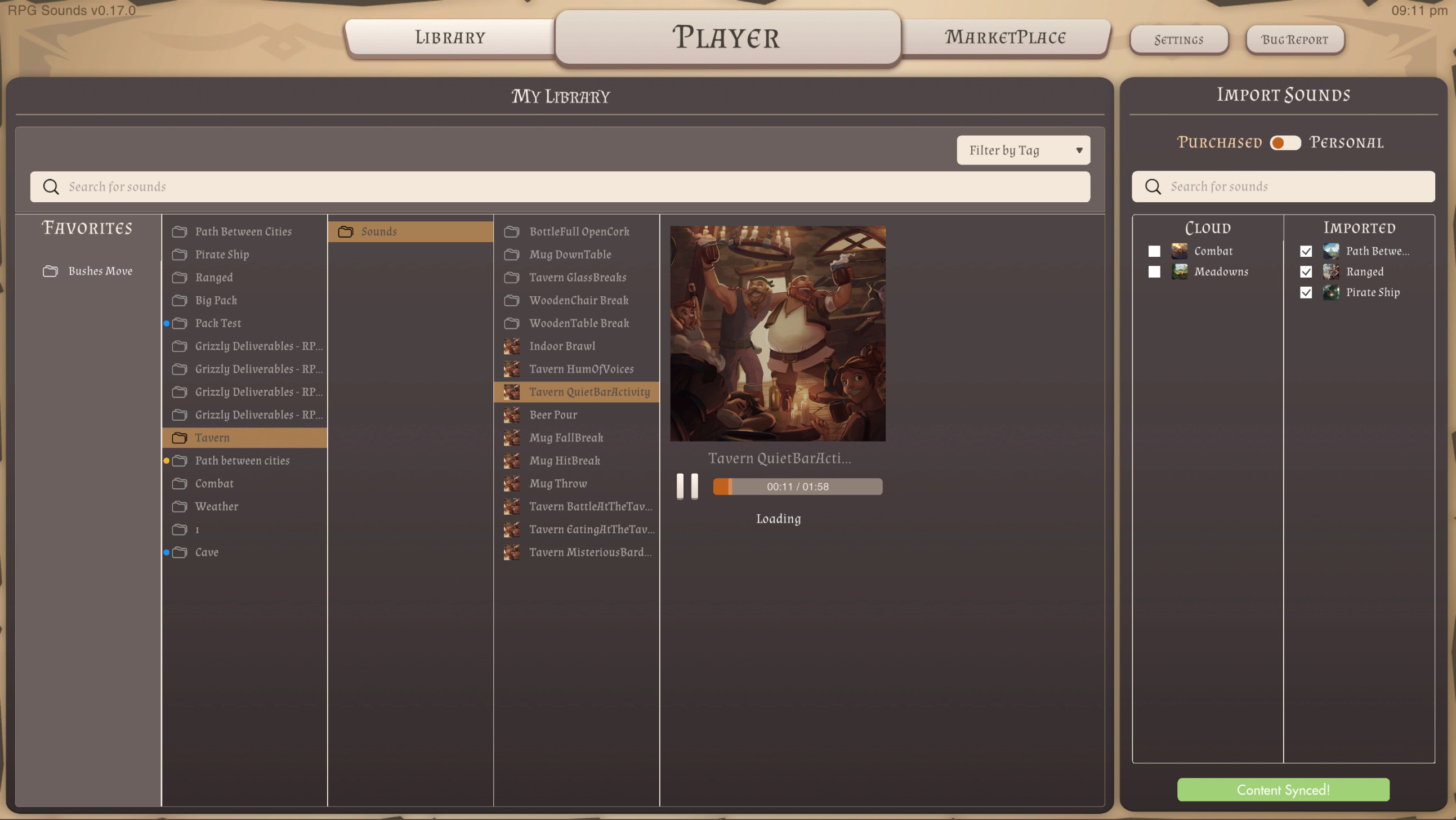This screenshot has width=1456, height=820.
Task: Open the Bug Report dialog
Action: click(x=1294, y=39)
